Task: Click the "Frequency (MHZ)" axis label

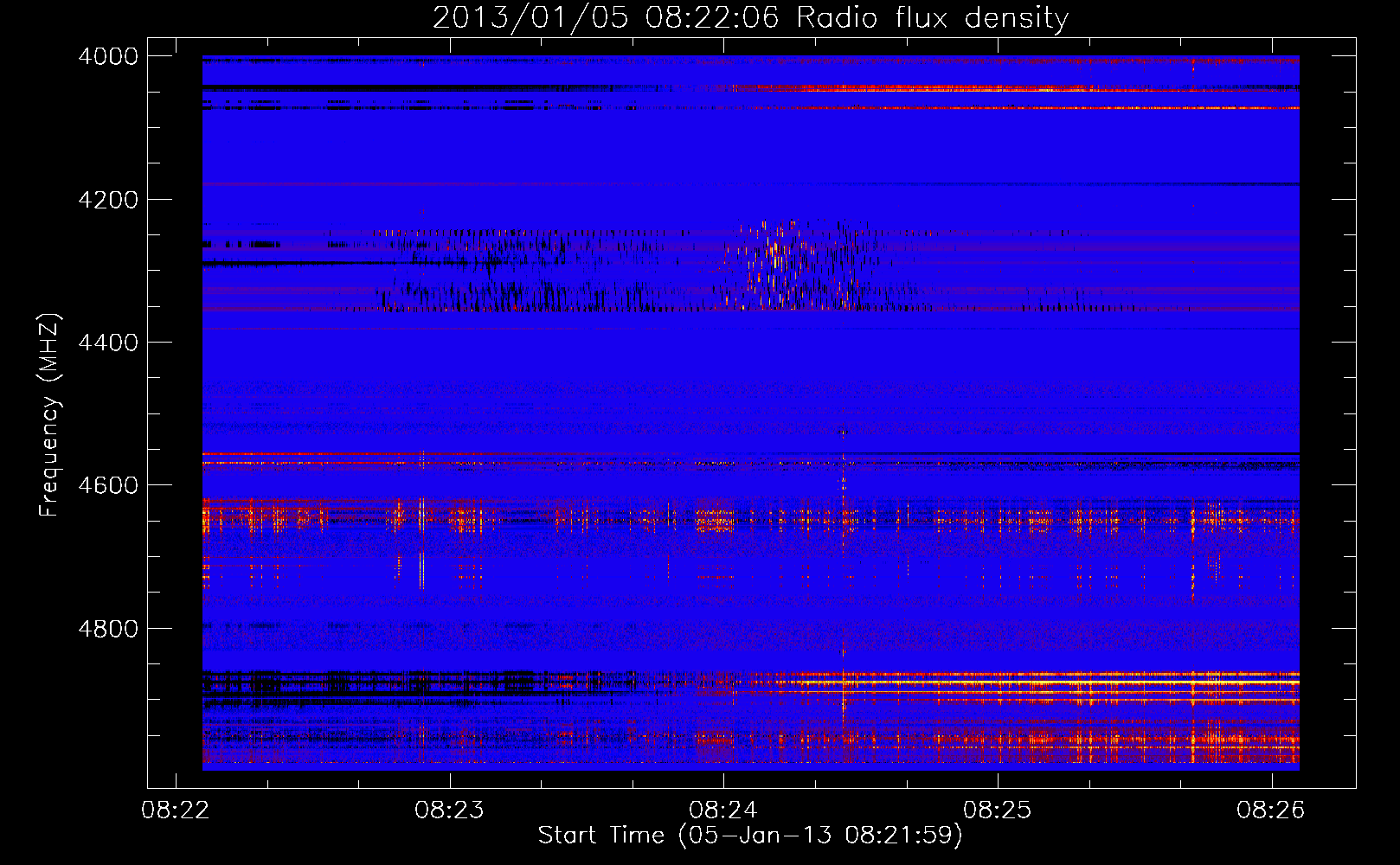Action: (49, 415)
